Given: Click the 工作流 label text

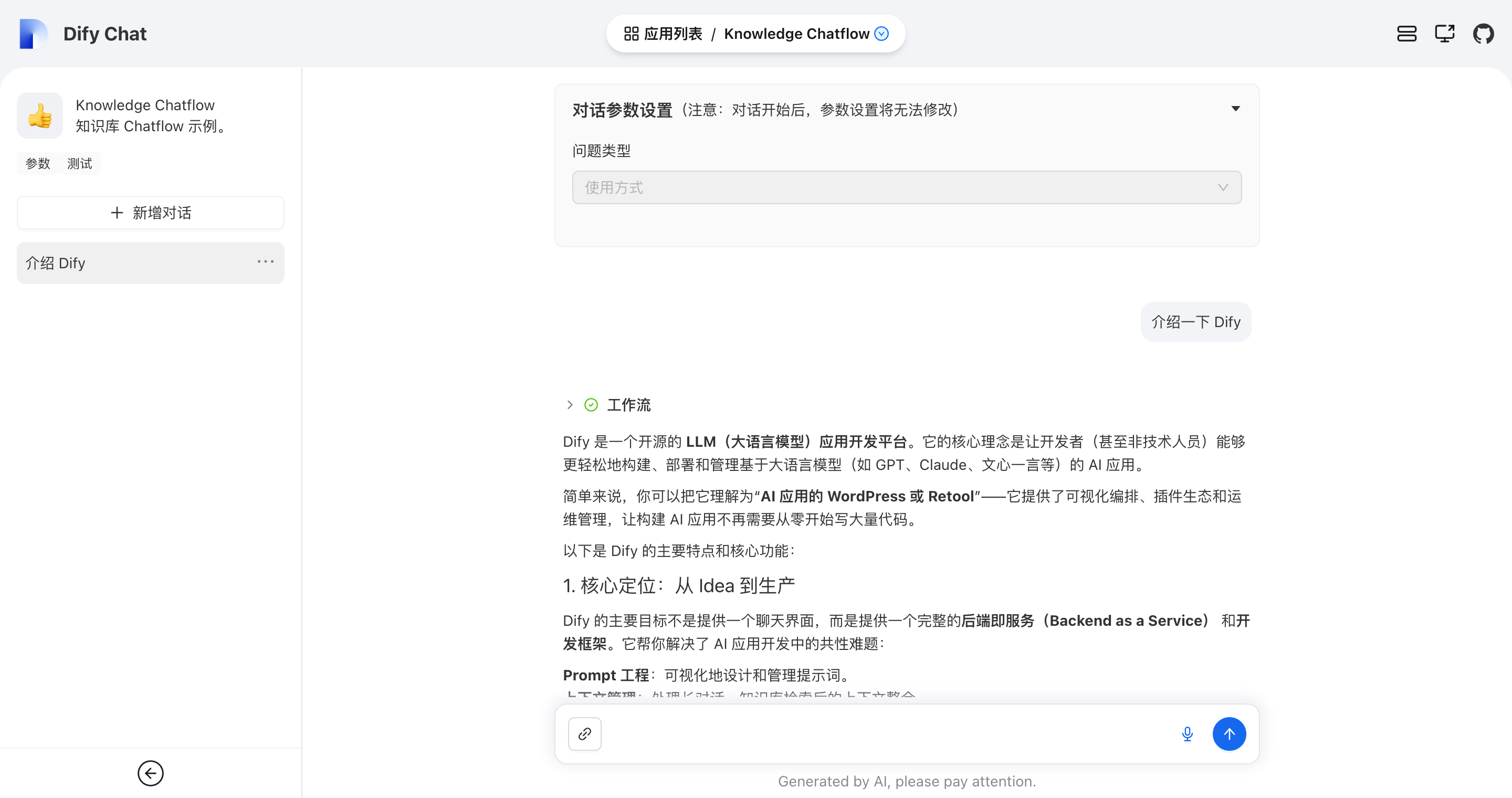Looking at the screenshot, I should pyautogui.click(x=628, y=405).
